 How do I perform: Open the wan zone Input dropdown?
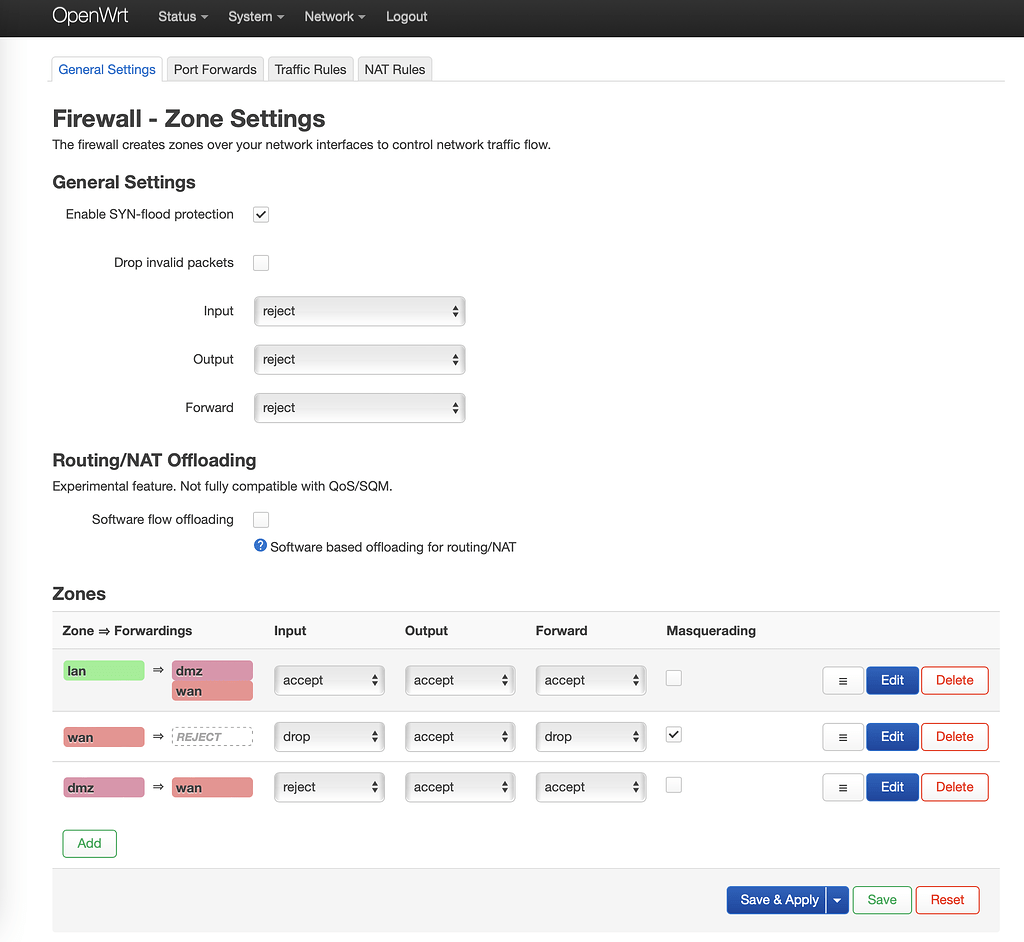coord(330,737)
